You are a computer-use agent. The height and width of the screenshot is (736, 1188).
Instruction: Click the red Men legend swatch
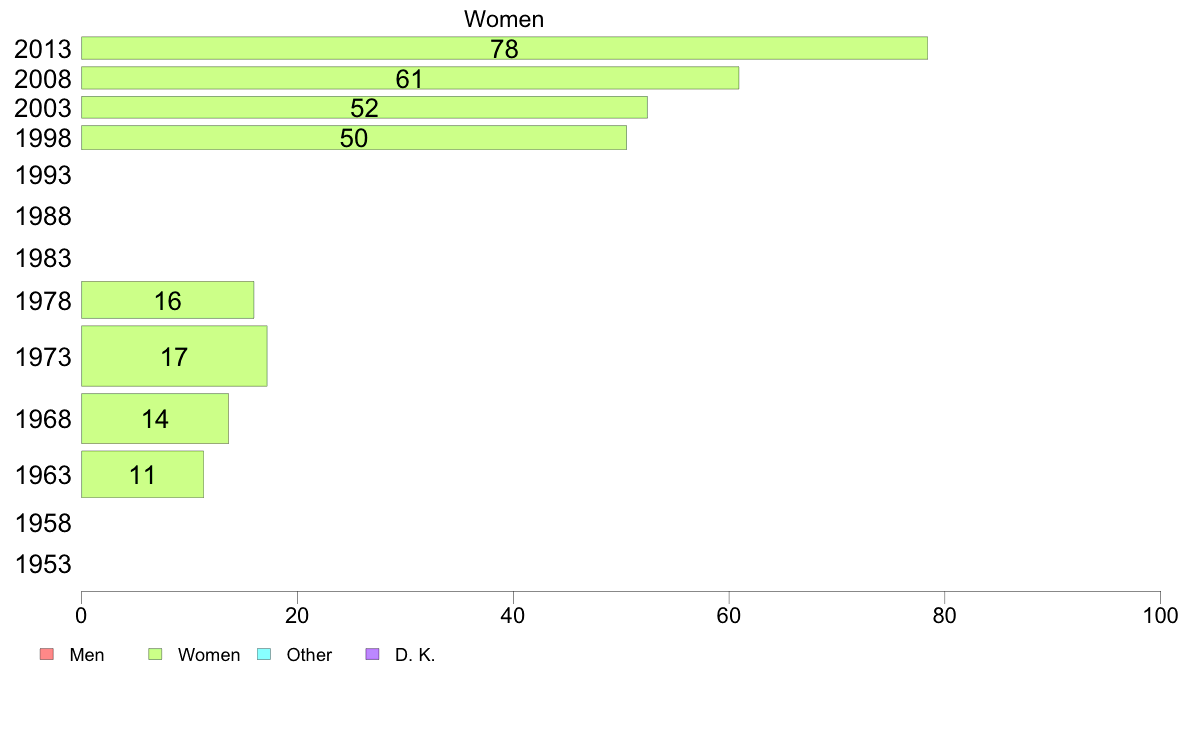point(47,654)
